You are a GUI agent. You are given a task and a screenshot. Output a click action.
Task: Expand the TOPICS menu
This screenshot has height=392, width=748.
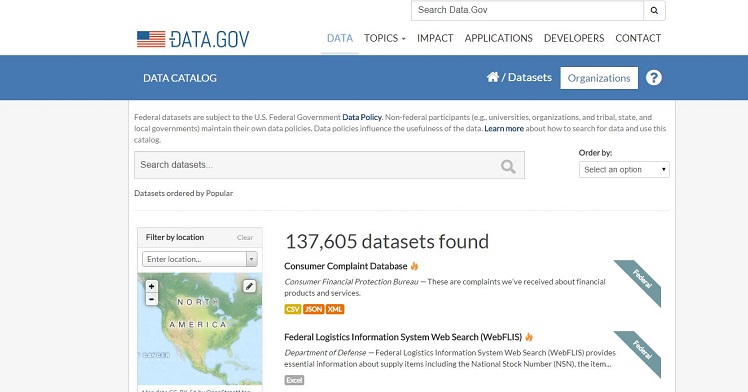[x=384, y=38]
